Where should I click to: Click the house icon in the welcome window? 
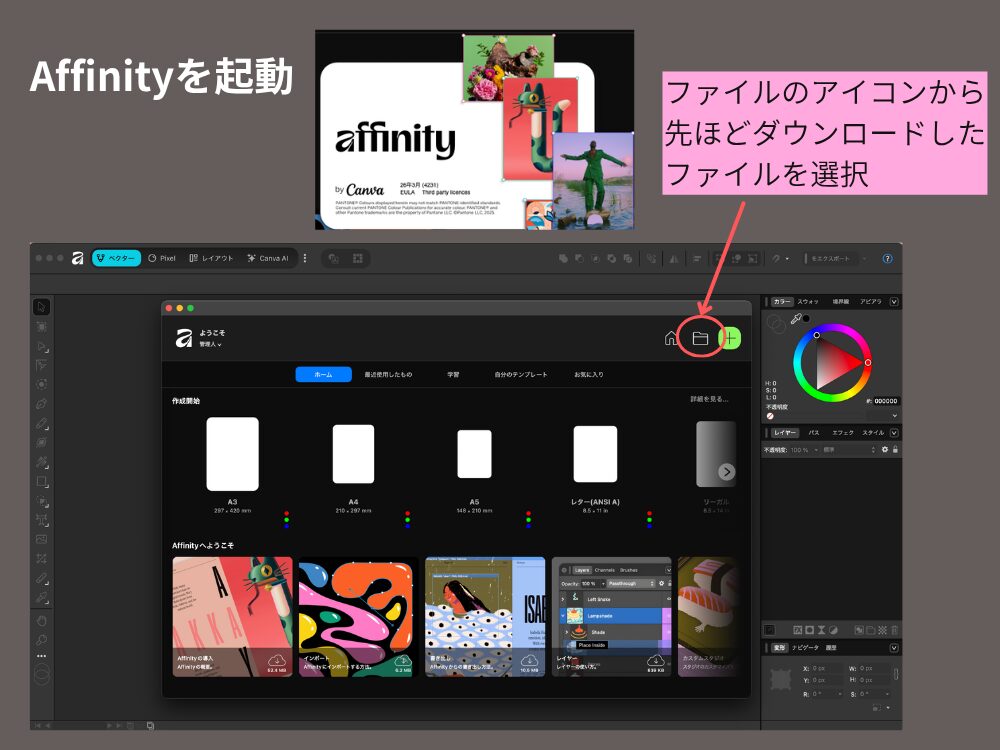pyautogui.click(x=670, y=338)
